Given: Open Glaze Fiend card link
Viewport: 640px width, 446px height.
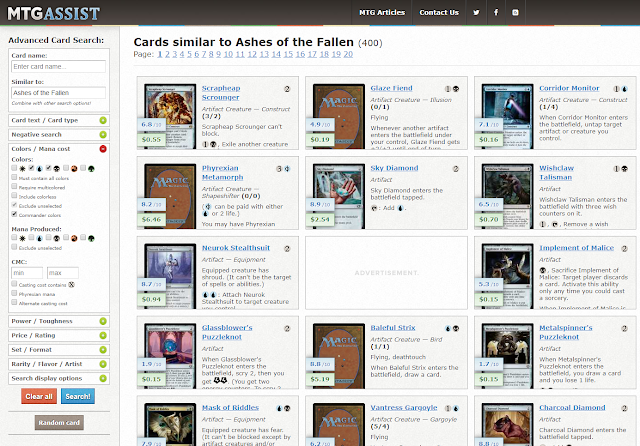Looking at the screenshot, I should [391, 88].
